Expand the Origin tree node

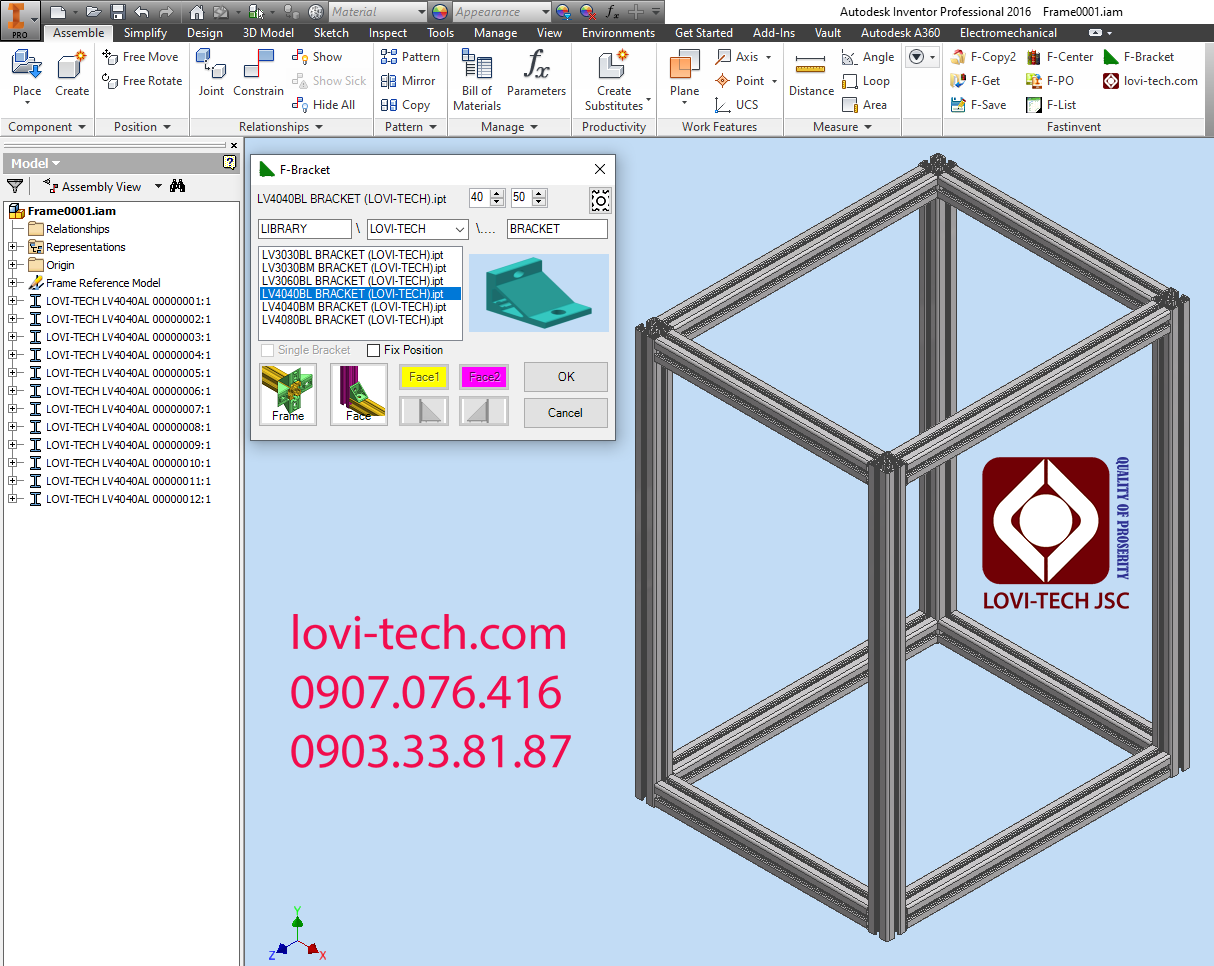pos(12,265)
